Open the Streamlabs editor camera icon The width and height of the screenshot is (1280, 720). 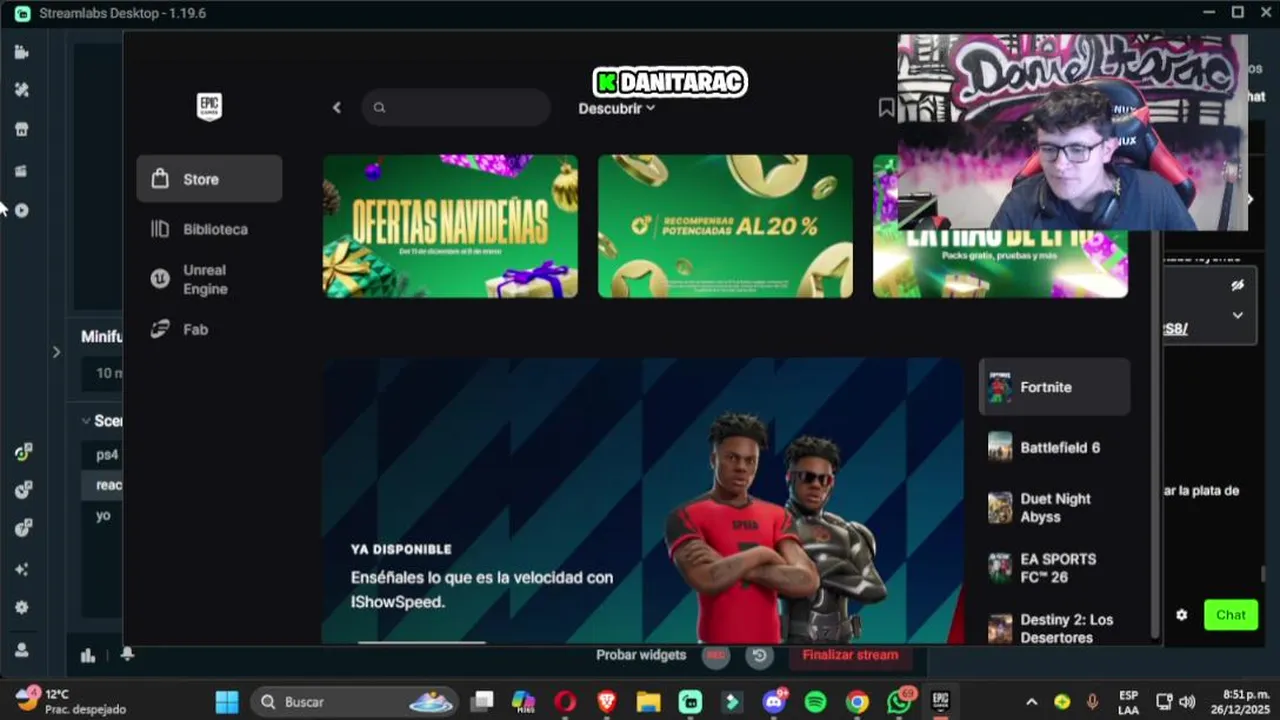tap(22, 52)
